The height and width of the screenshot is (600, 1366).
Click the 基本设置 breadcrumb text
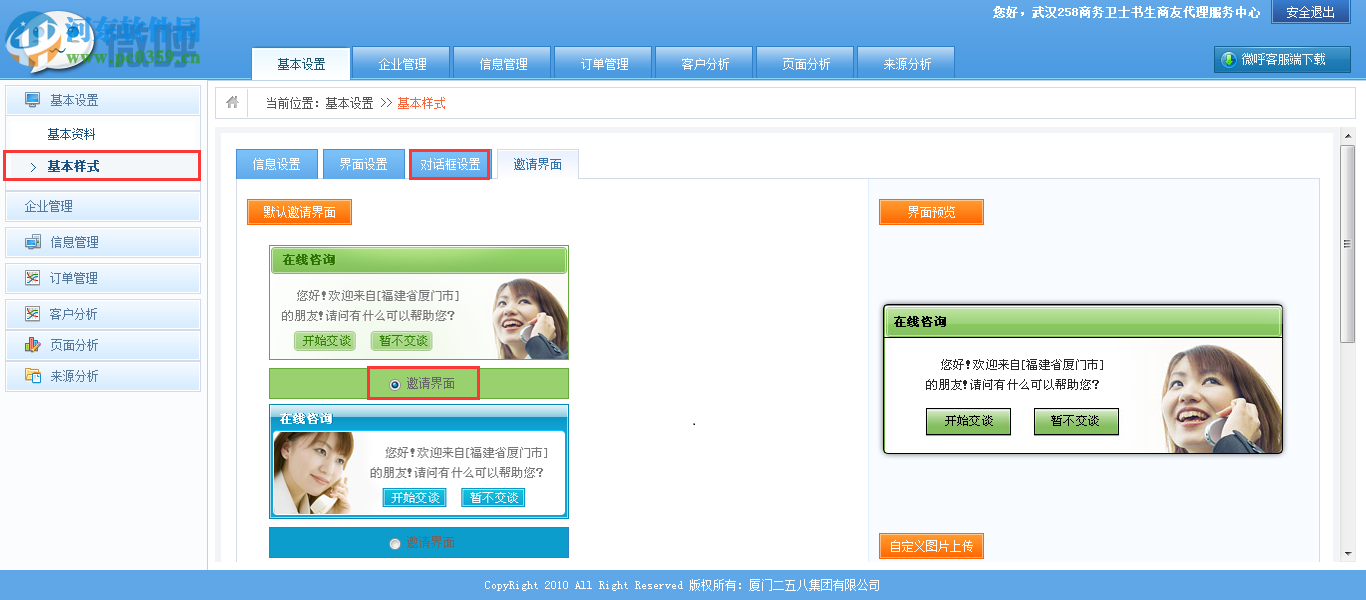[x=349, y=103]
